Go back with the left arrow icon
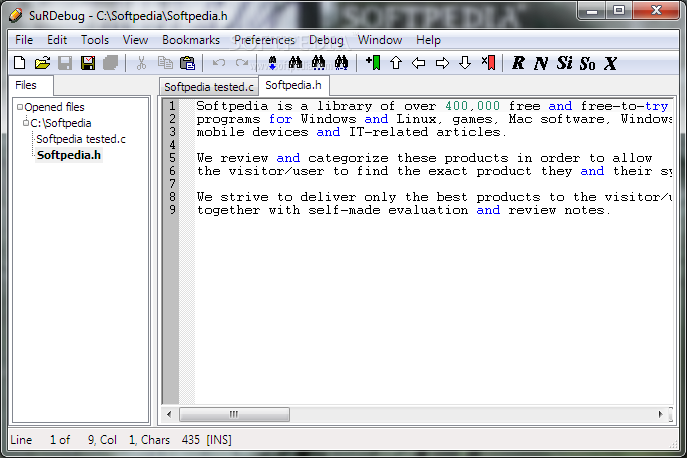 pyautogui.click(x=419, y=63)
